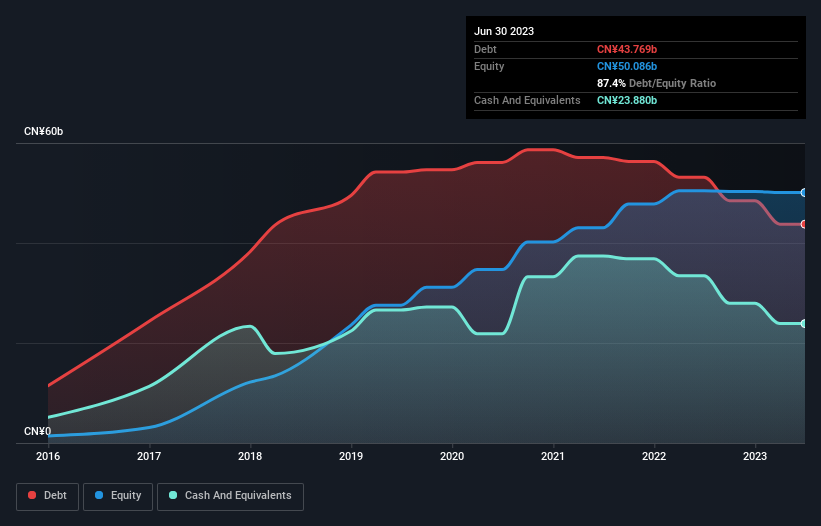Click the CN¥23.880b cash value
Viewport: 821px width, 526px height.
tap(627, 100)
